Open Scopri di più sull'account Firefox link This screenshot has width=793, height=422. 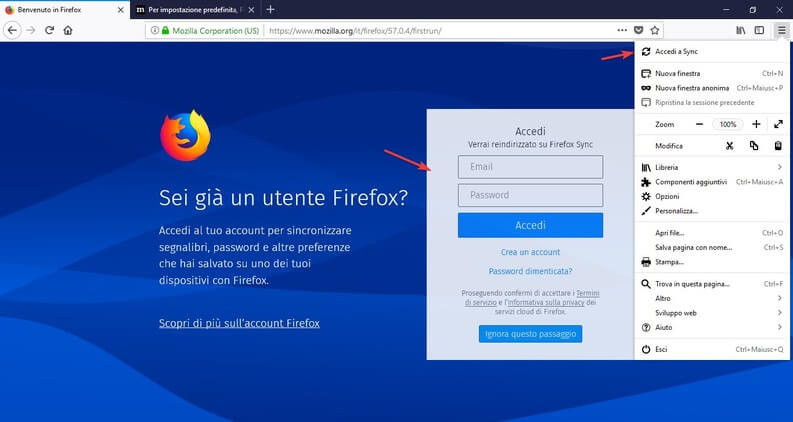point(239,323)
